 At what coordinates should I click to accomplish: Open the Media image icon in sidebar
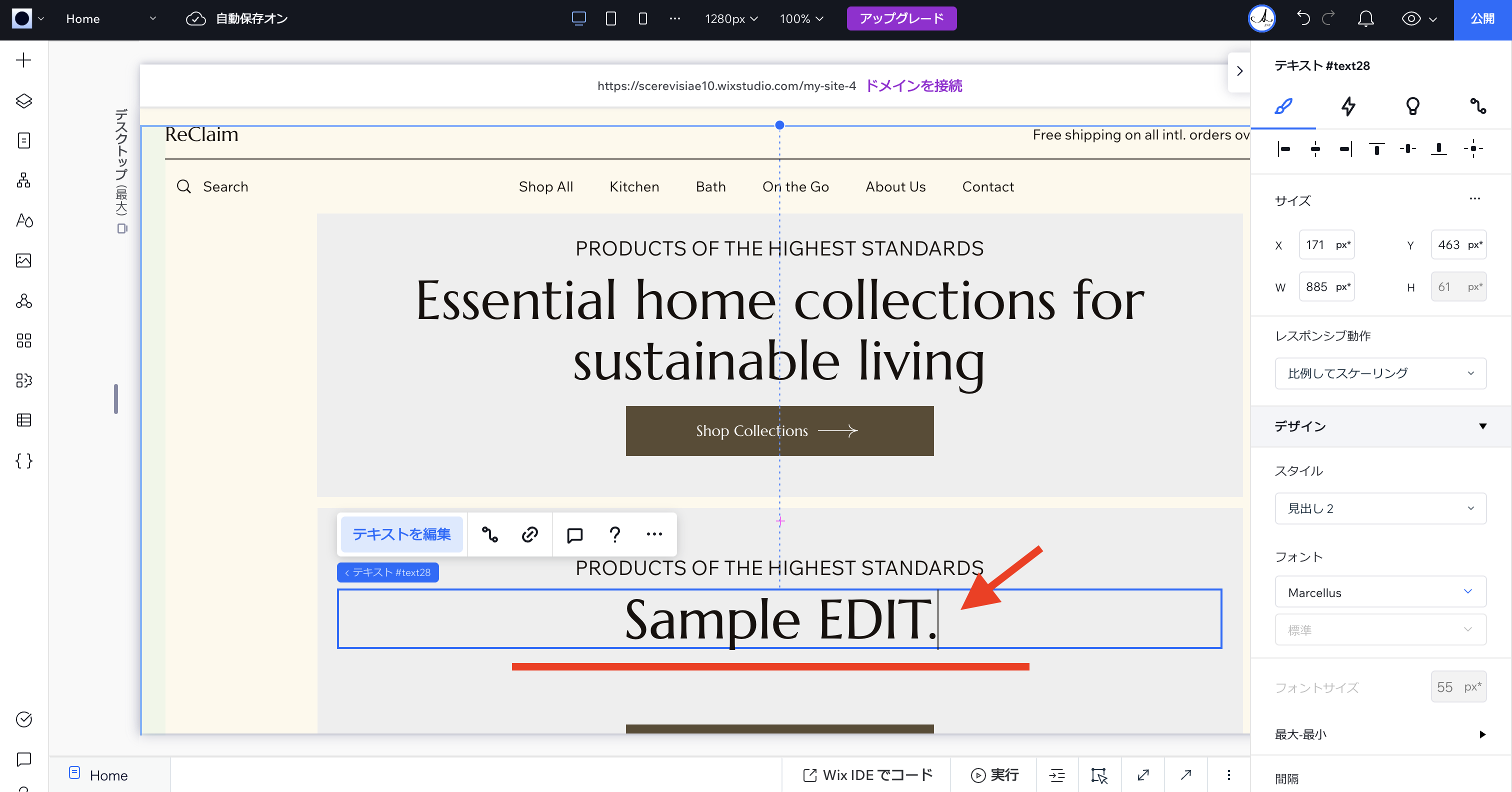(x=23, y=260)
